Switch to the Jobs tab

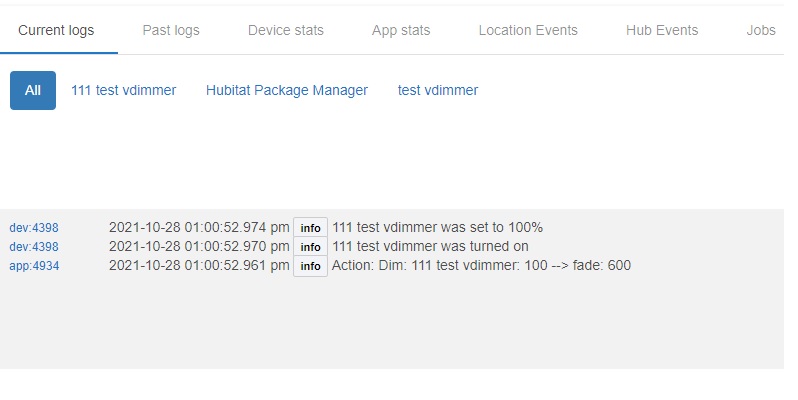[x=761, y=31]
